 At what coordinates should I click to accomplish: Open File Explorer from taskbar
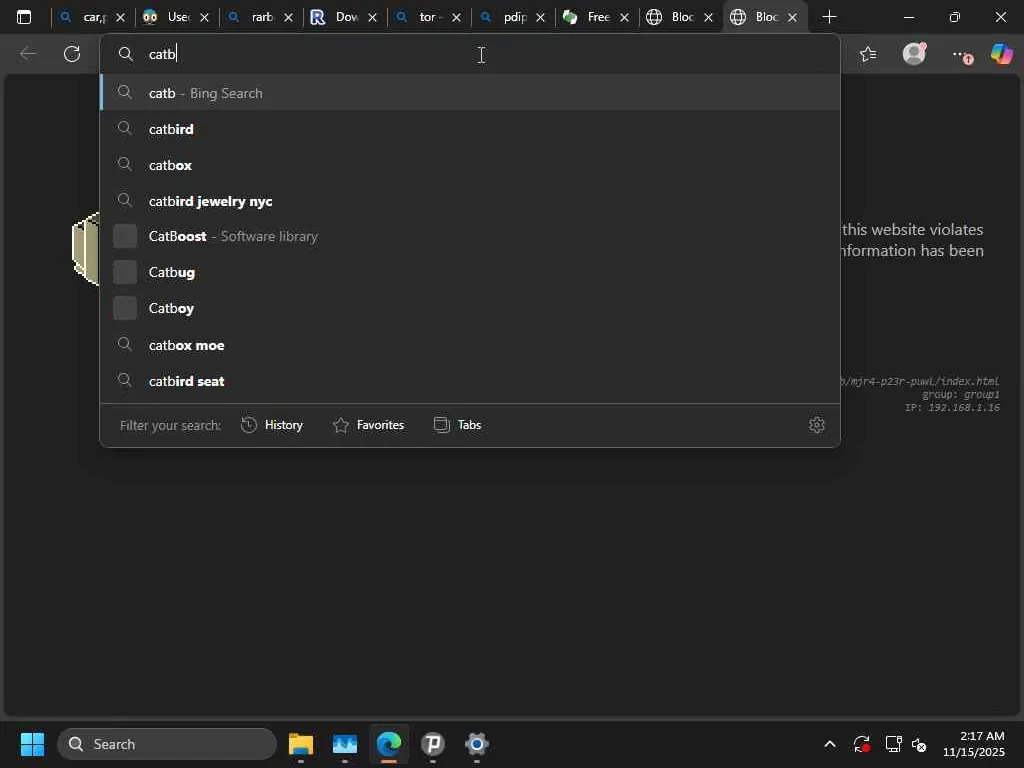click(301, 744)
